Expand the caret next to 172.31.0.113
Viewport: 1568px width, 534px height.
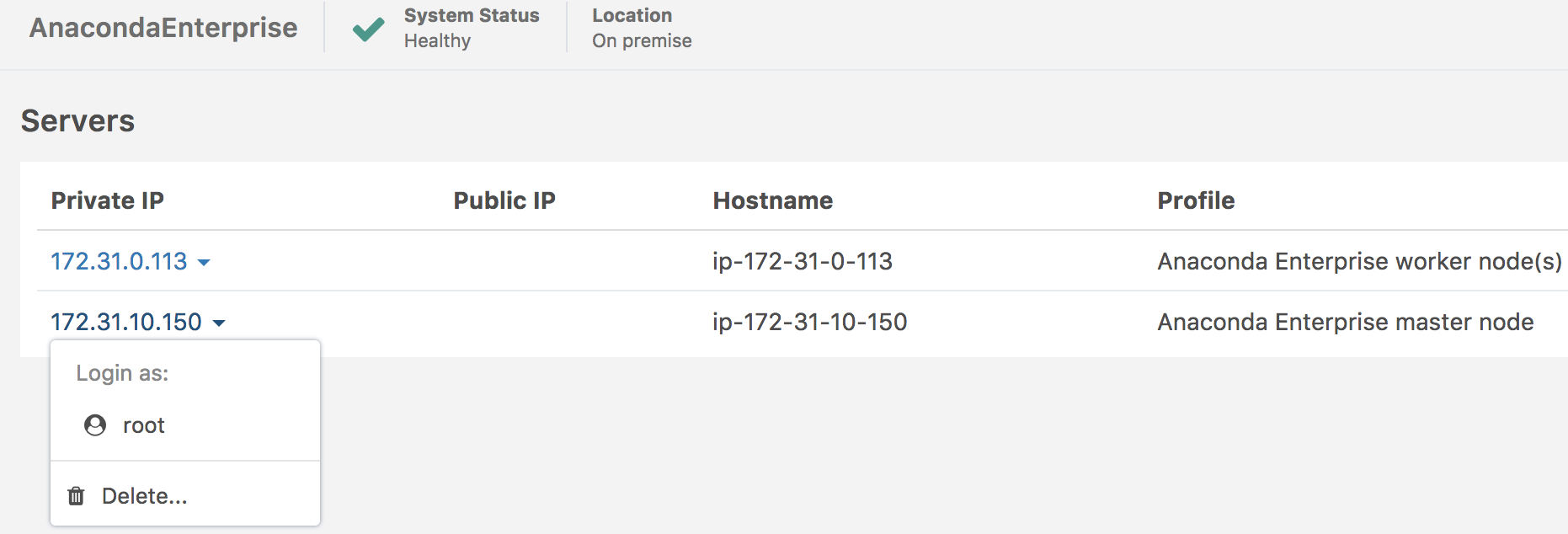tap(204, 263)
